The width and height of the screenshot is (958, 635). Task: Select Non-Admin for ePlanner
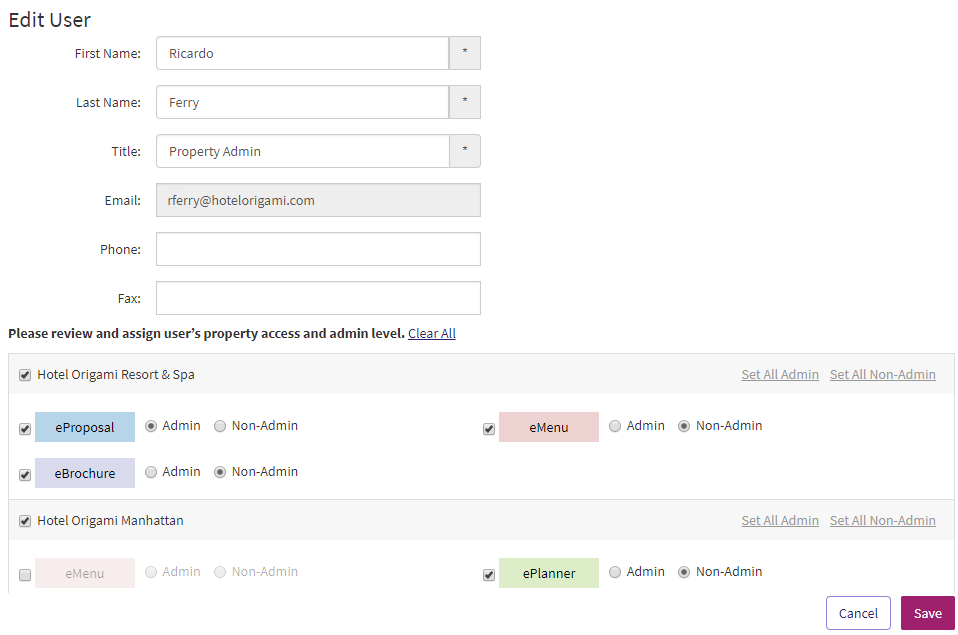tap(684, 572)
